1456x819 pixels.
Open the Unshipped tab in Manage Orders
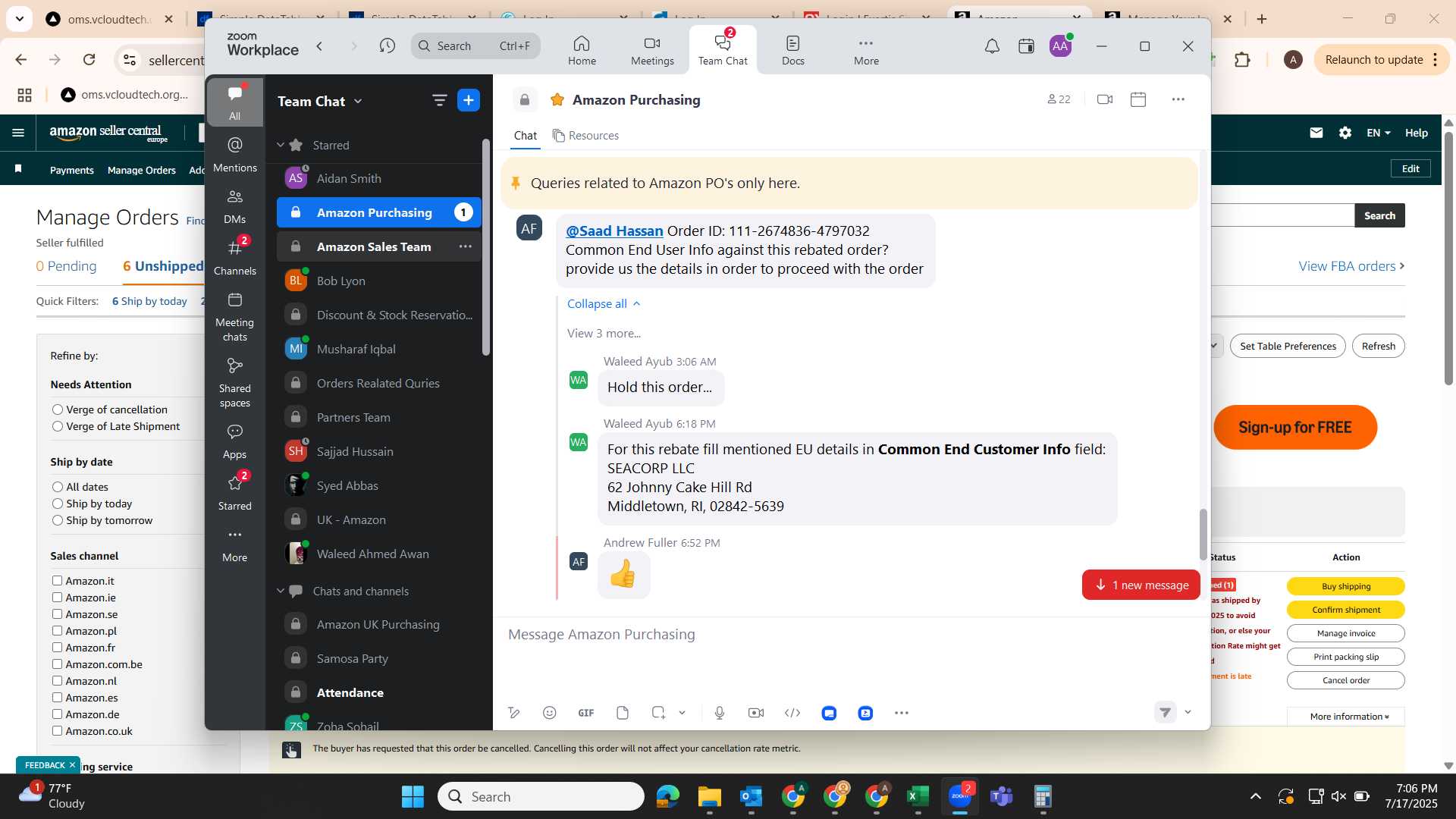163,266
